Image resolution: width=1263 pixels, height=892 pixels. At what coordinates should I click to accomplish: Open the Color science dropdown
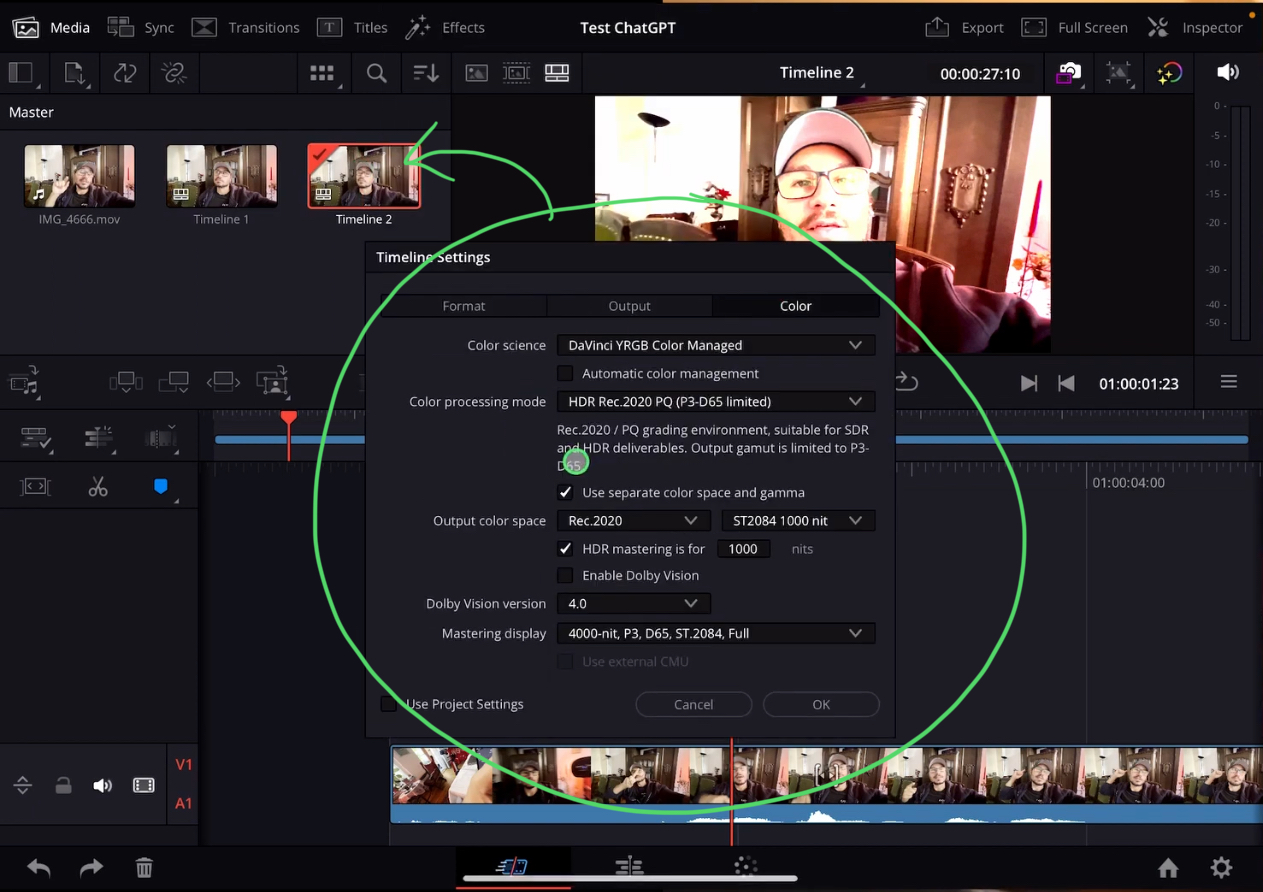715,345
